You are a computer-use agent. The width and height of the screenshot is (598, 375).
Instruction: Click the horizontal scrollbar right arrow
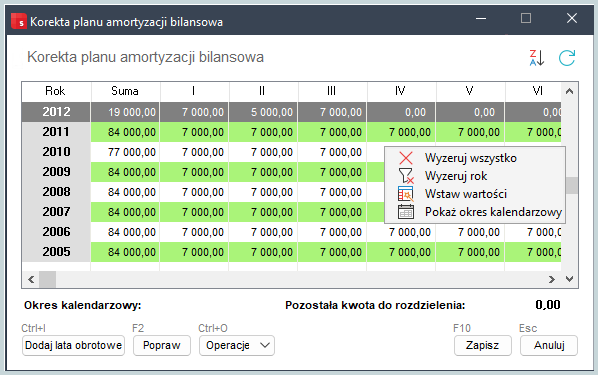pos(551,279)
